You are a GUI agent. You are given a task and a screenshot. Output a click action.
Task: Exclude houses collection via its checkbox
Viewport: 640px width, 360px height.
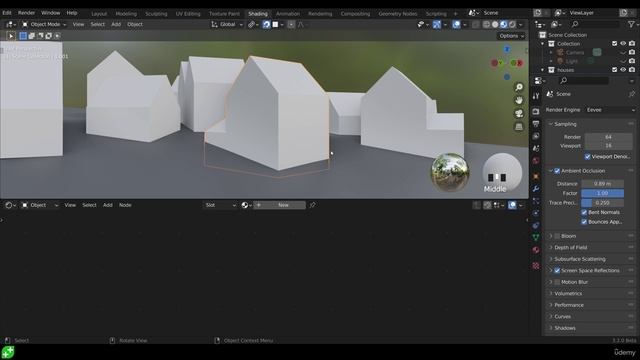coord(614,70)
